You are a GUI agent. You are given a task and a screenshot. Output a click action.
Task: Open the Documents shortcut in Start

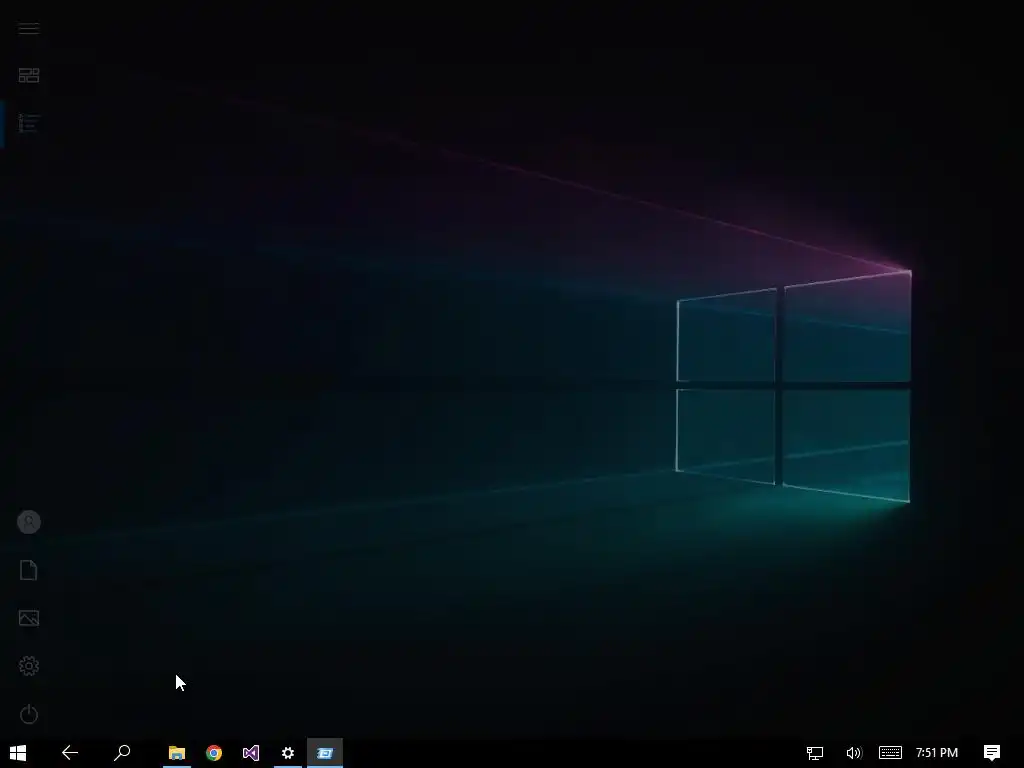click(29, 570)
